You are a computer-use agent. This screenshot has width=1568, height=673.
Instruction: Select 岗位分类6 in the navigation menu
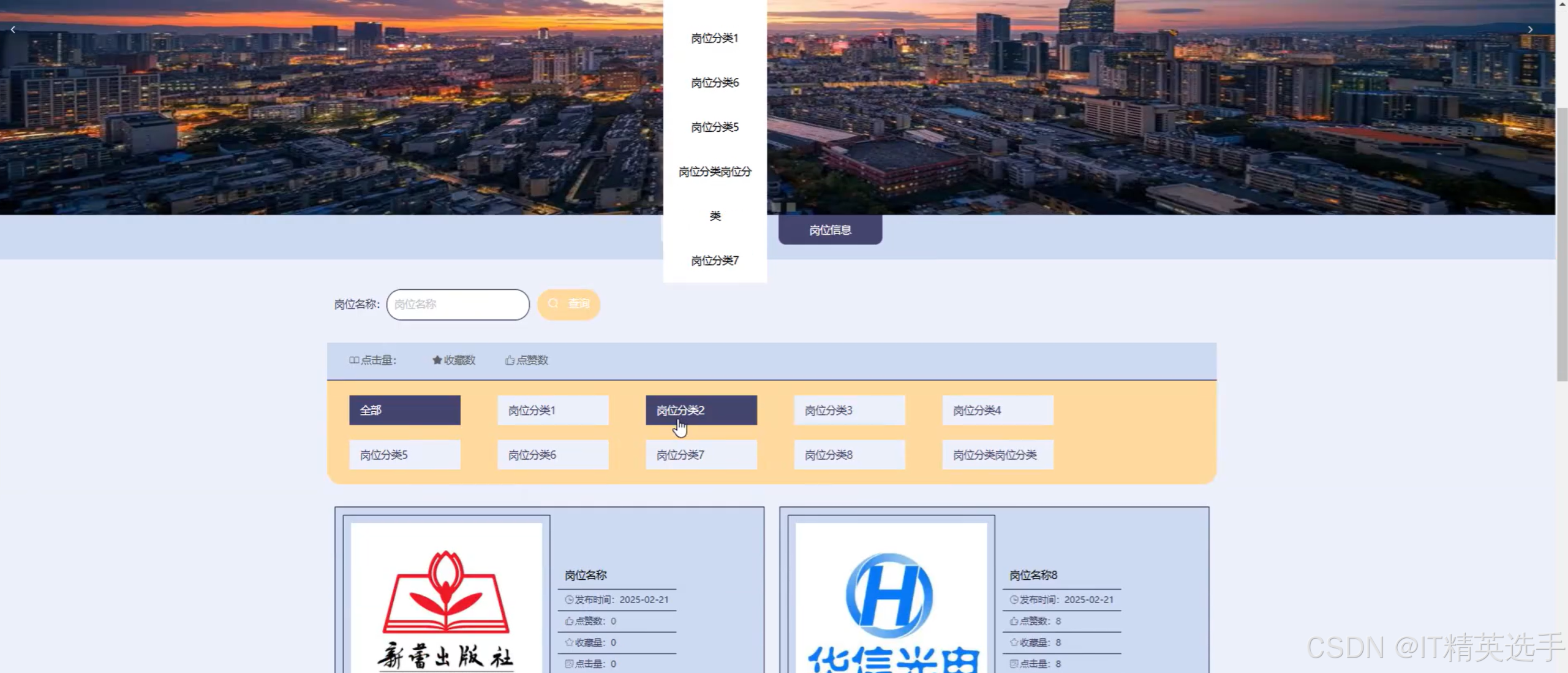coord(714,82)
